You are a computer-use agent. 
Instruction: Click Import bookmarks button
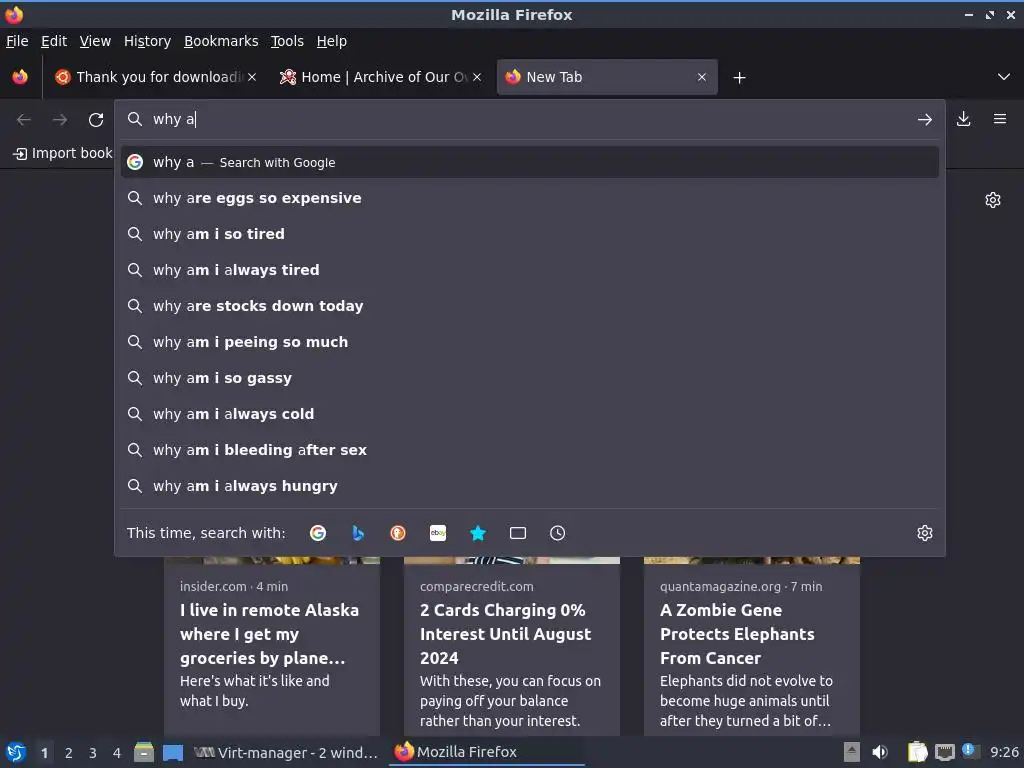coord(63,153)
